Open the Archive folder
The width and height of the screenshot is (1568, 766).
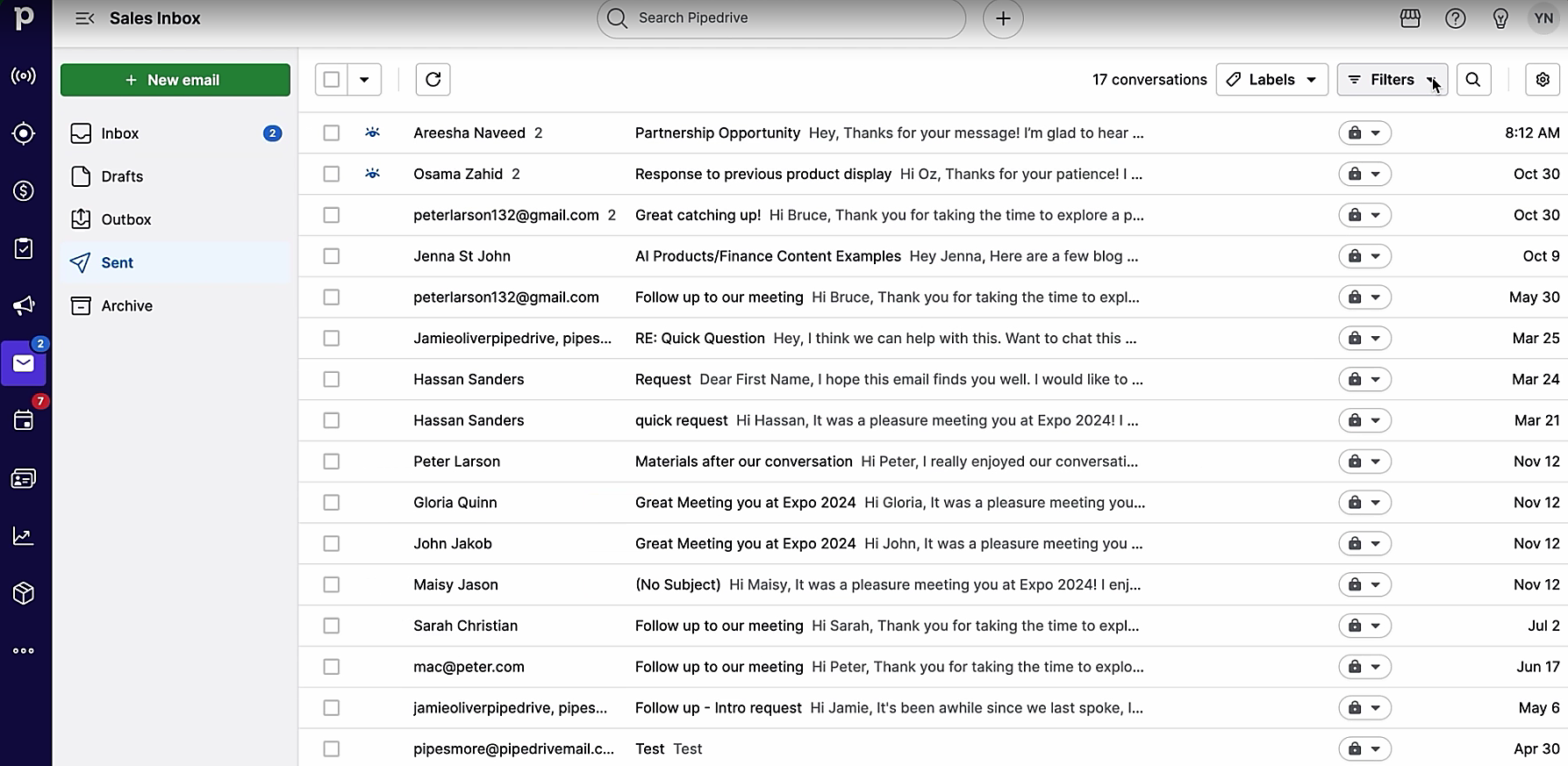point(175,305)
